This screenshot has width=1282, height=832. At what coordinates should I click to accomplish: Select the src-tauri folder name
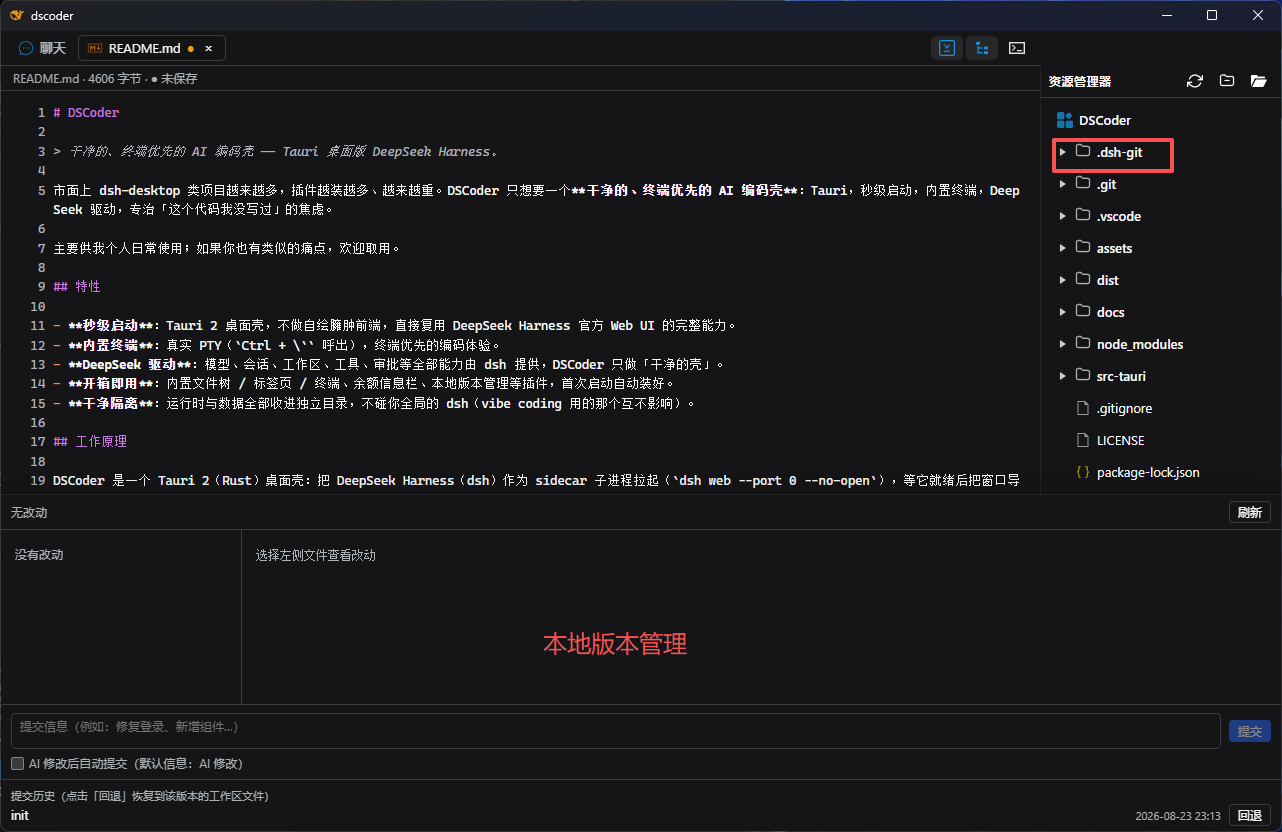(x=1121, y=376)
